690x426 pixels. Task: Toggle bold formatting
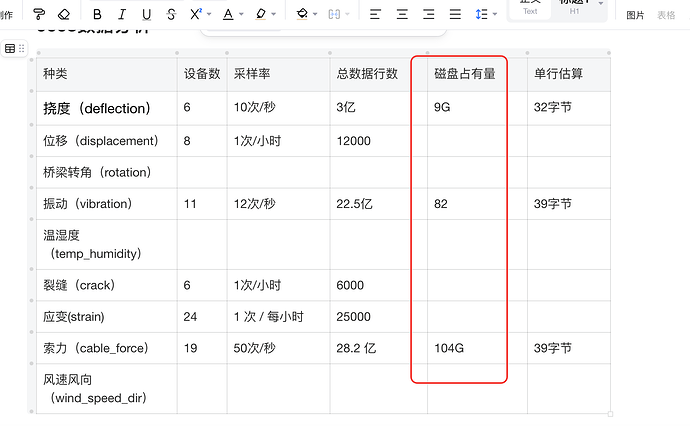point(97,15)
